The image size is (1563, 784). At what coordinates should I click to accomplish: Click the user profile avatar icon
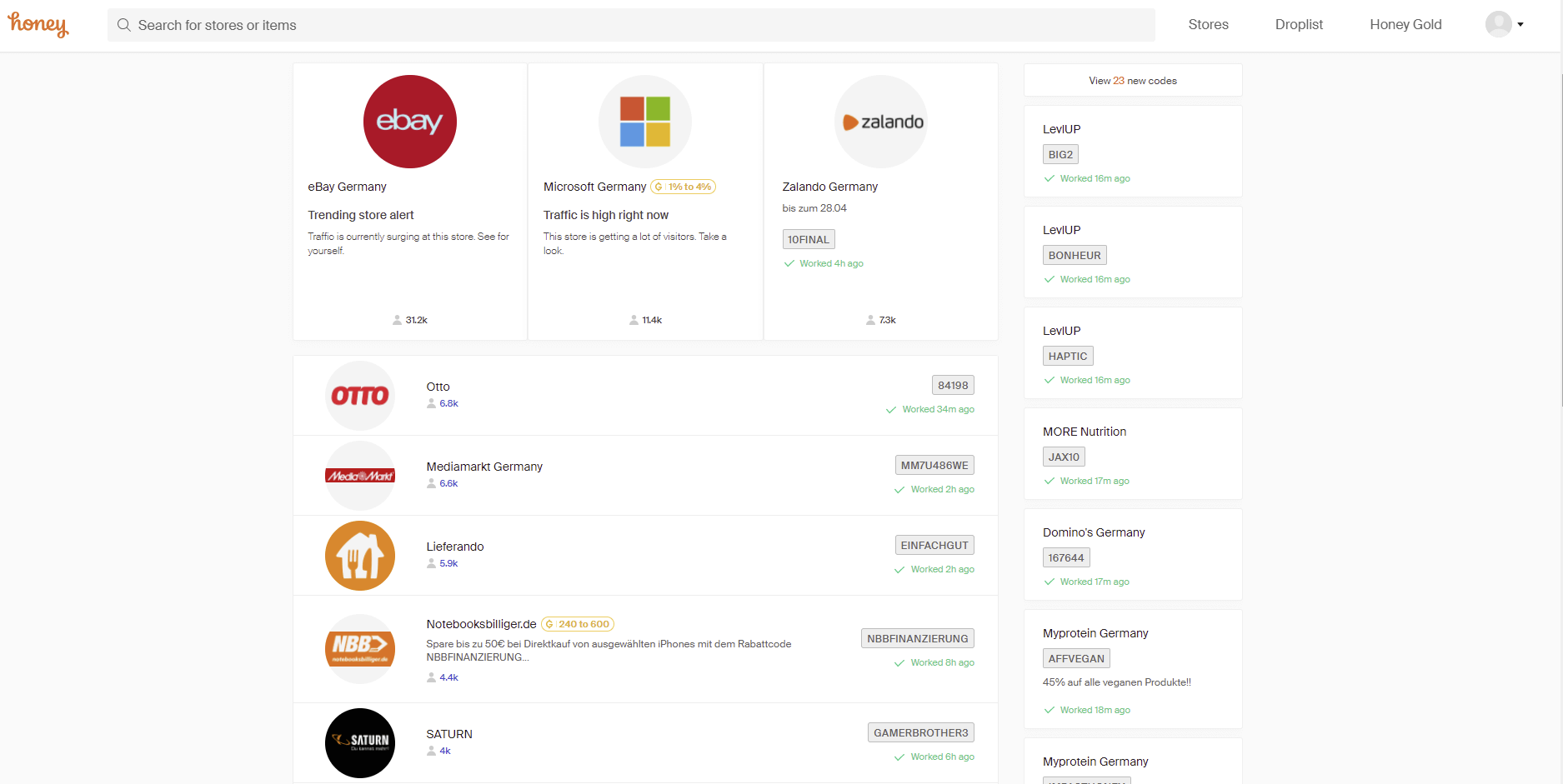coord(1499,24)
